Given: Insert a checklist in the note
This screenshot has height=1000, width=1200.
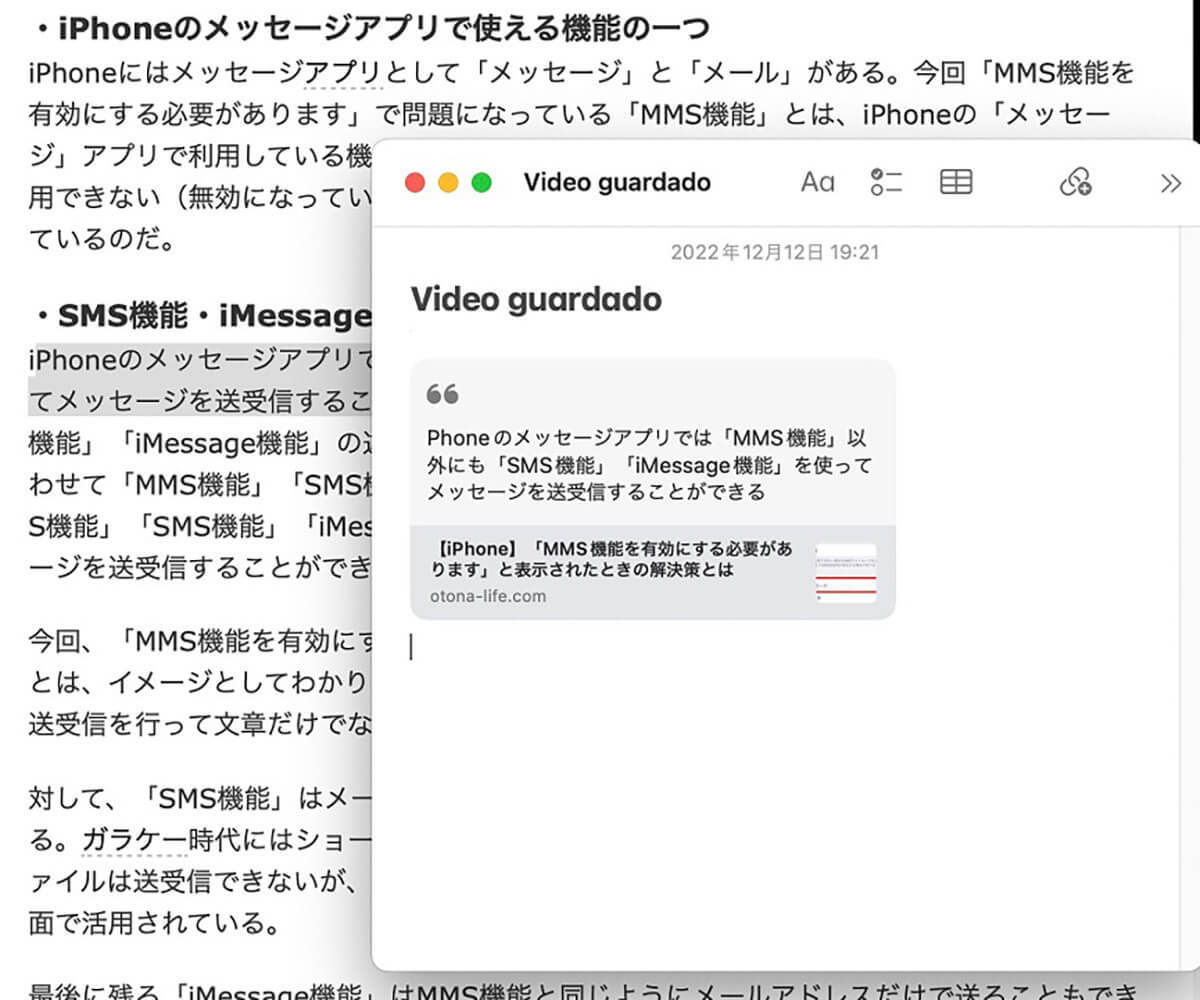Looking at the screenshot, I should pos(886,182).
